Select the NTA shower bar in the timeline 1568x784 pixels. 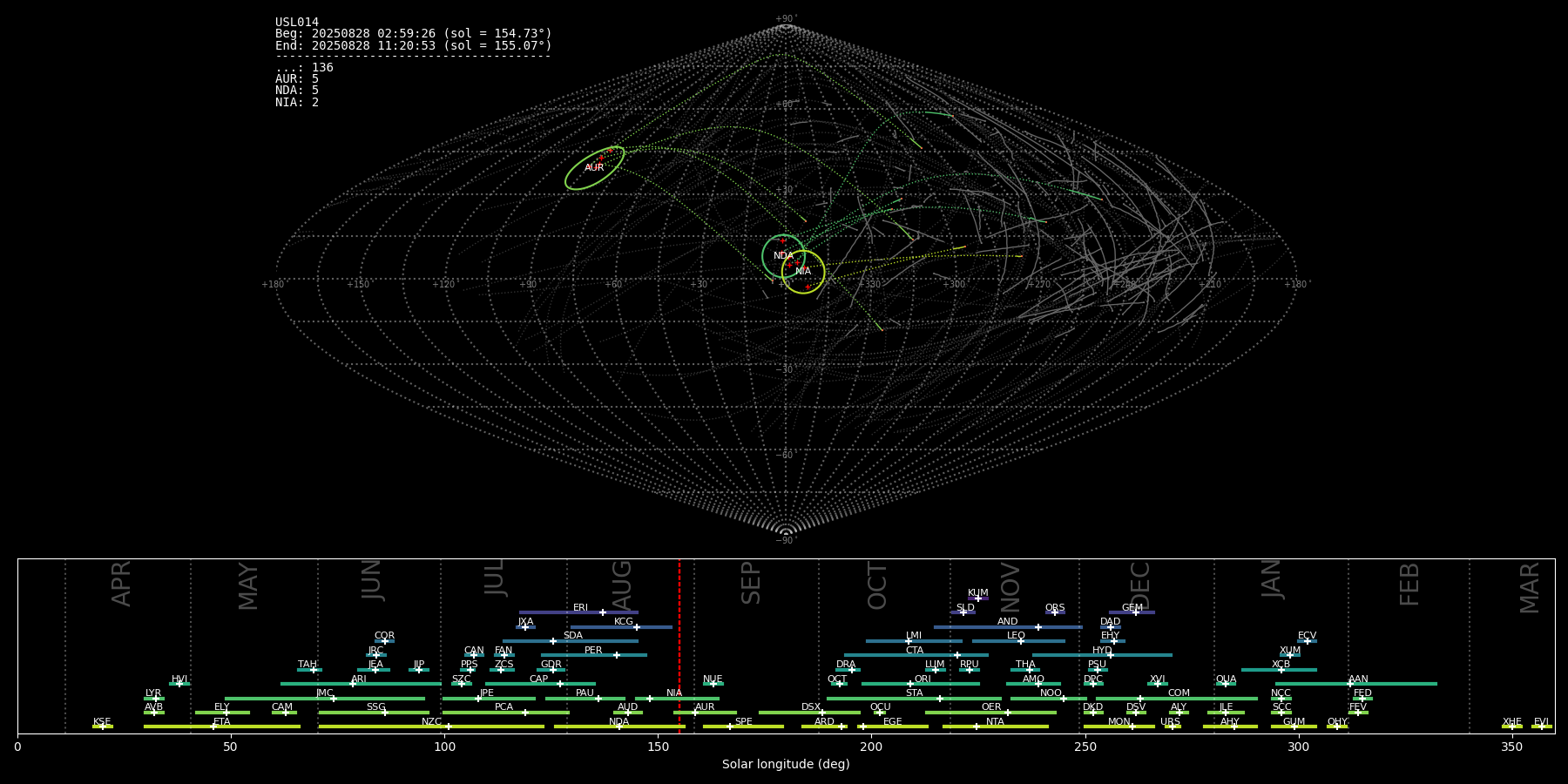pos(996,727)
